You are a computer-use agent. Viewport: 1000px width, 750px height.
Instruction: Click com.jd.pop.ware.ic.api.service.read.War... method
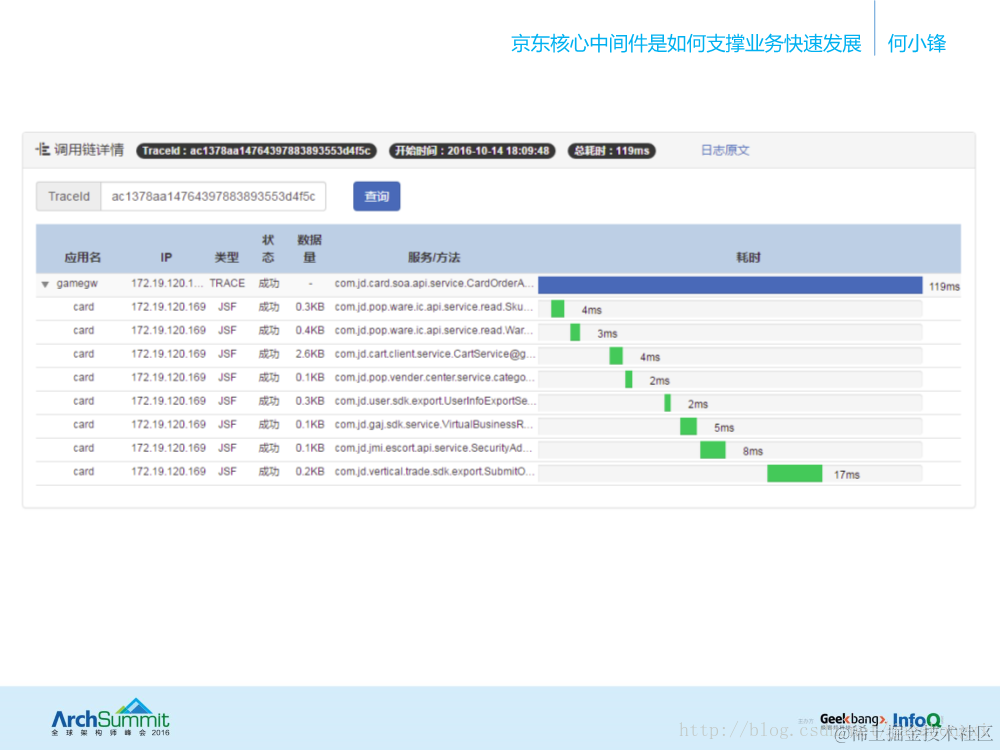(434, 331)
